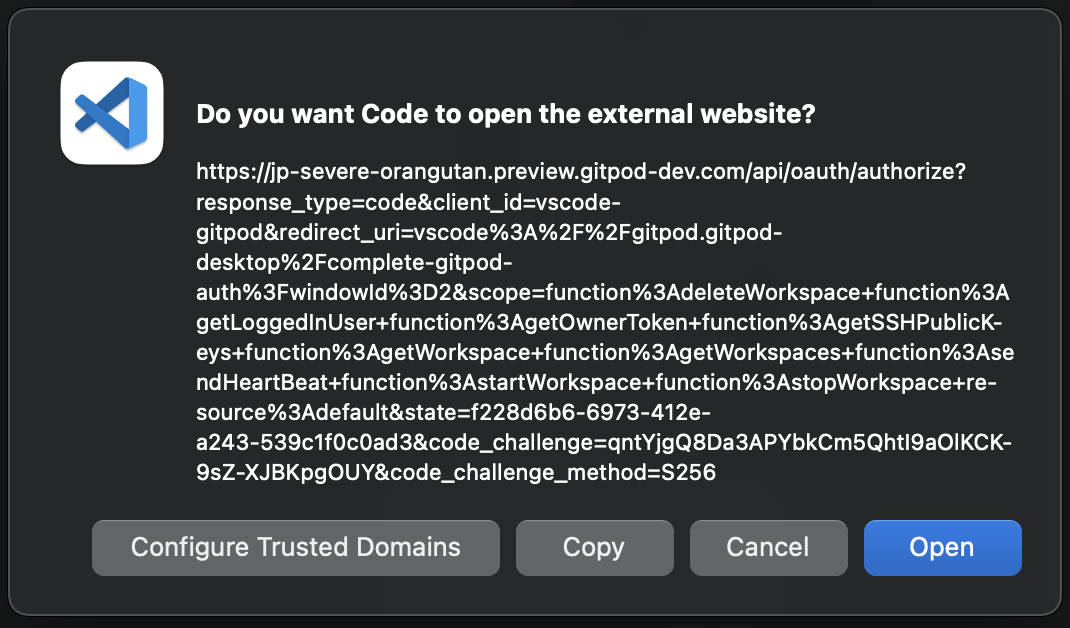
Task: Click 'getLoggedInUser' in the URL text
Action: [x=287, y=322]
